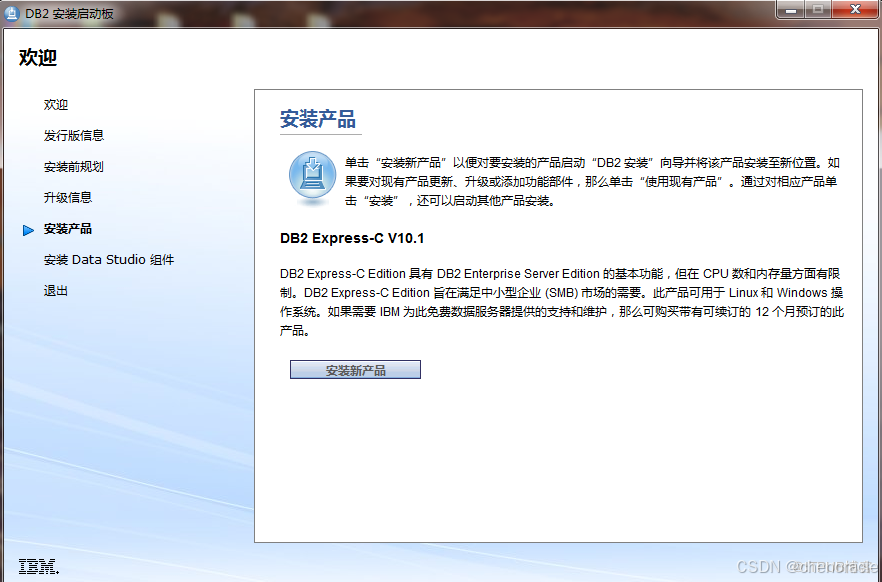882x582 pixels.
Task: Click the DB2 Express-C V10.1 heading
Action: tap(352, 238)
